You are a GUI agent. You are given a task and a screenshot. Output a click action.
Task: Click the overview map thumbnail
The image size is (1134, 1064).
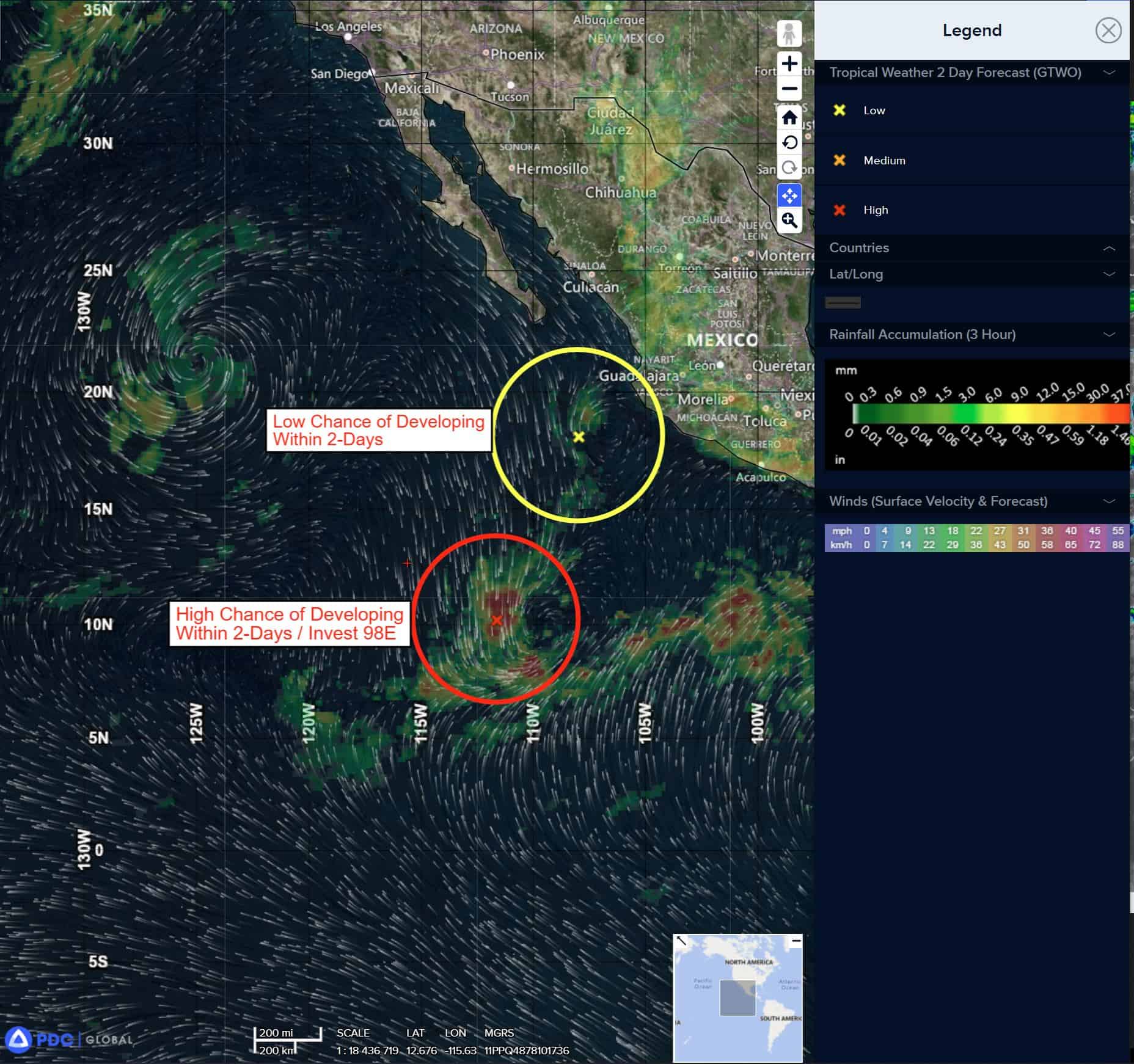(x=737, y=998)
